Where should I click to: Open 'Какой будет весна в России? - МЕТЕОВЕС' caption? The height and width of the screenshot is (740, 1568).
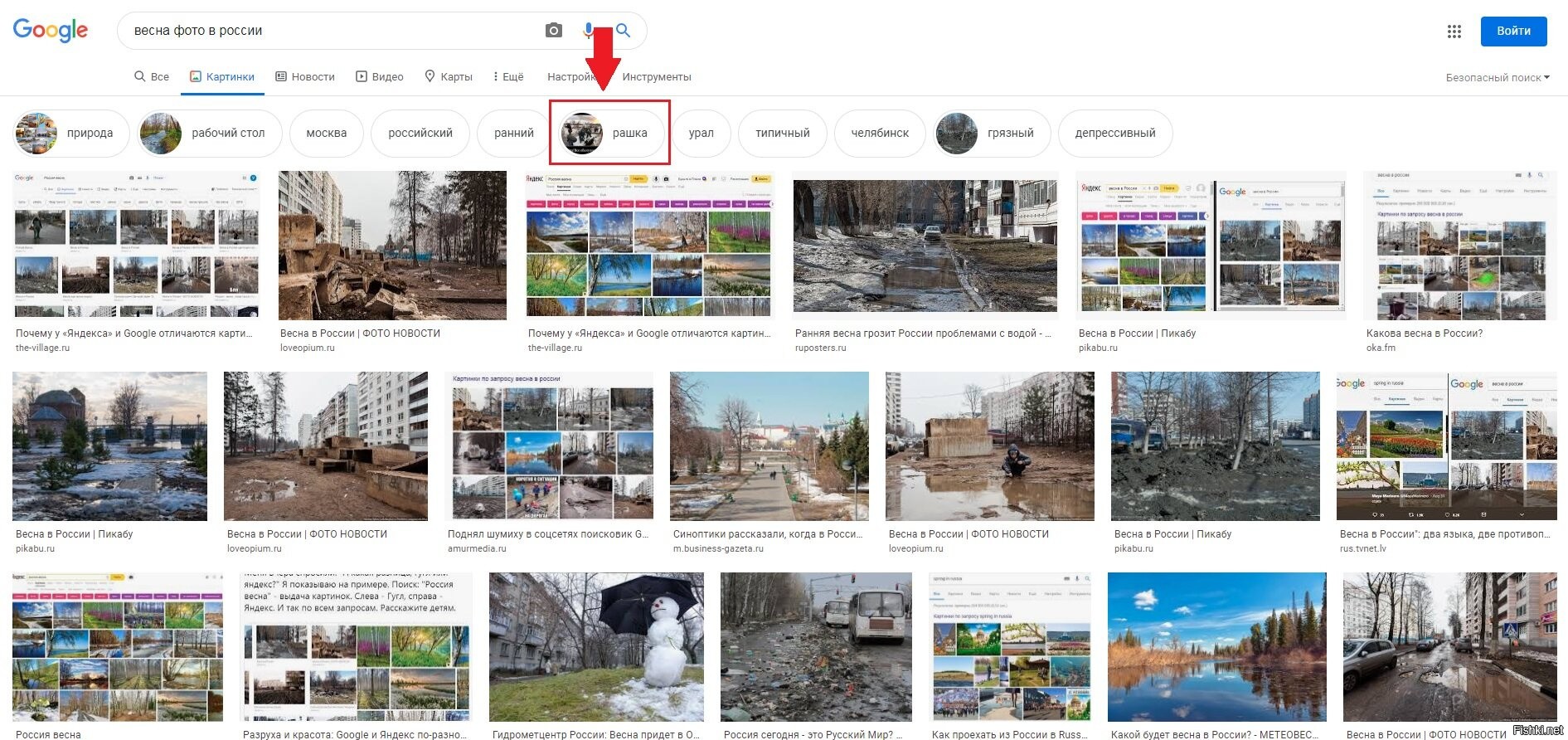[1215, 734]
